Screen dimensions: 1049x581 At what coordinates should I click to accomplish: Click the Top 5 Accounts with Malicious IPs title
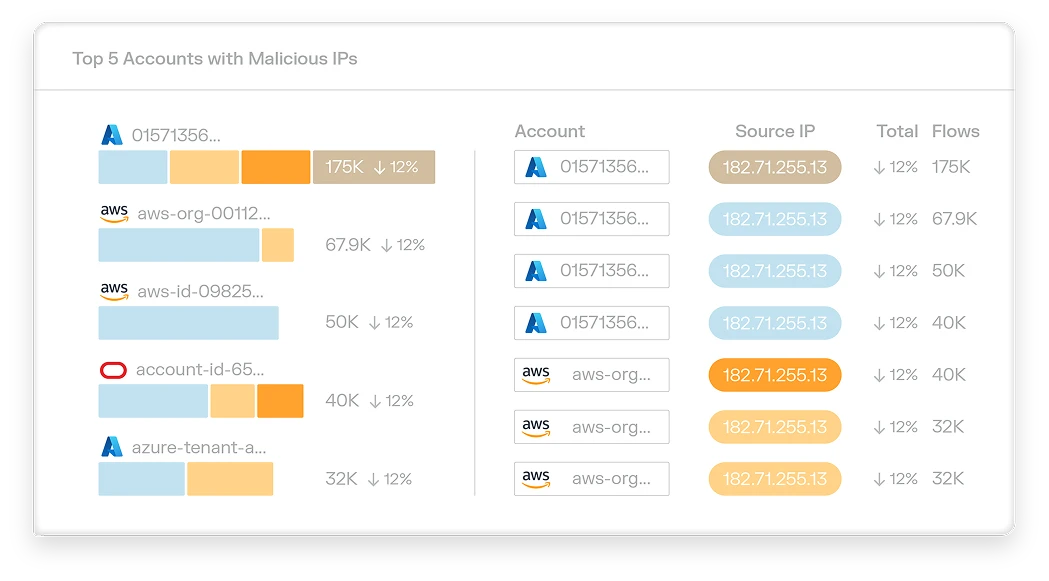(214, 59)
